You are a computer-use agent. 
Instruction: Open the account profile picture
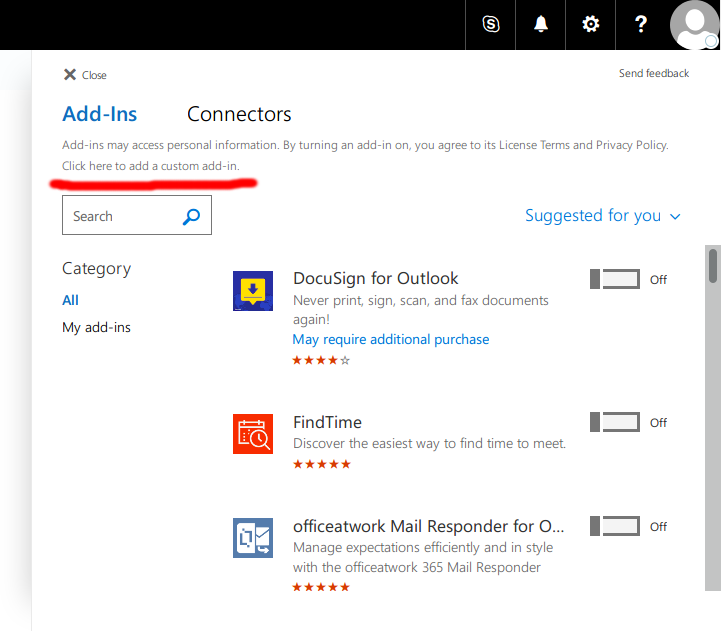click(x=694, y=24)
